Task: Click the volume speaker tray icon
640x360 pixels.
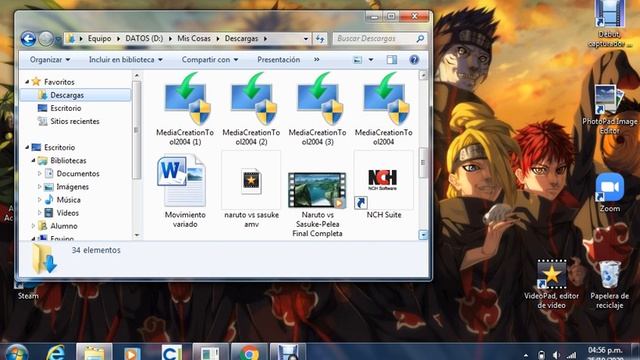Action: point(556,355)
